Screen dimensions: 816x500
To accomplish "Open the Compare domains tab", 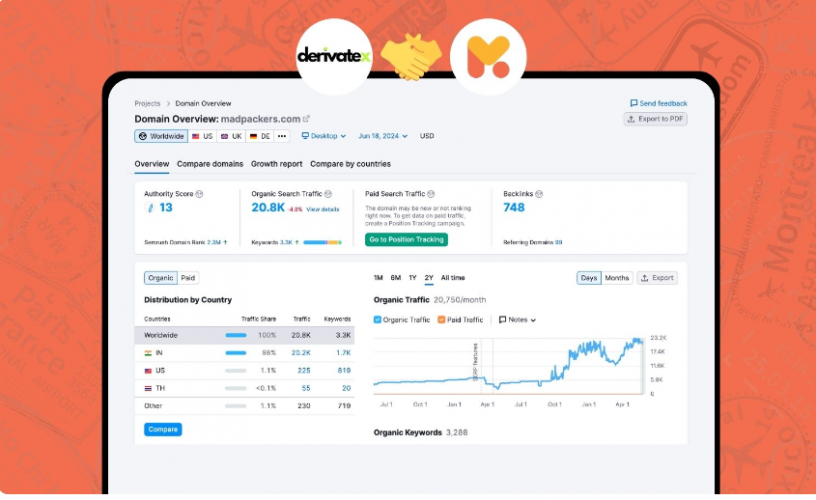I will click(210, 164).
